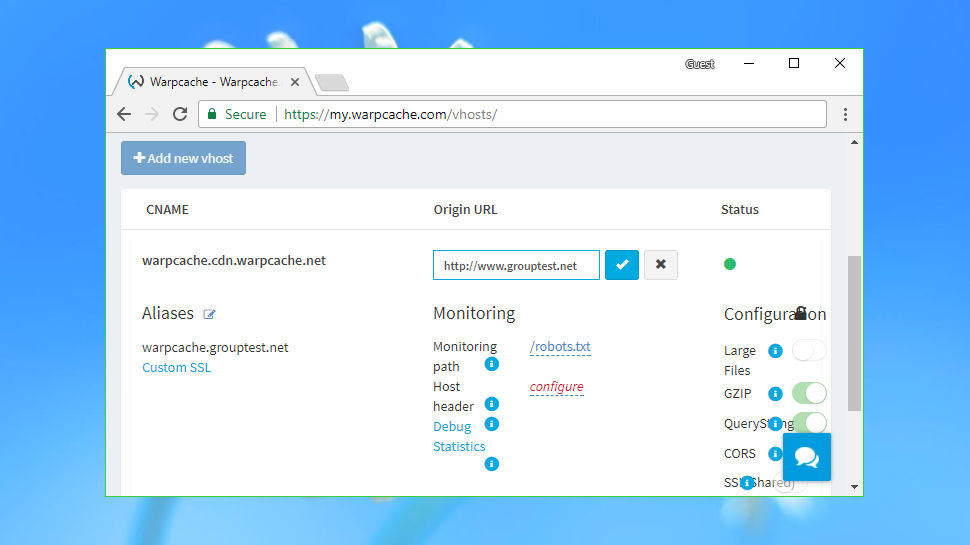Go back in browser history
This screenshot has height=545, width=970.
click(x=124, y=114)
